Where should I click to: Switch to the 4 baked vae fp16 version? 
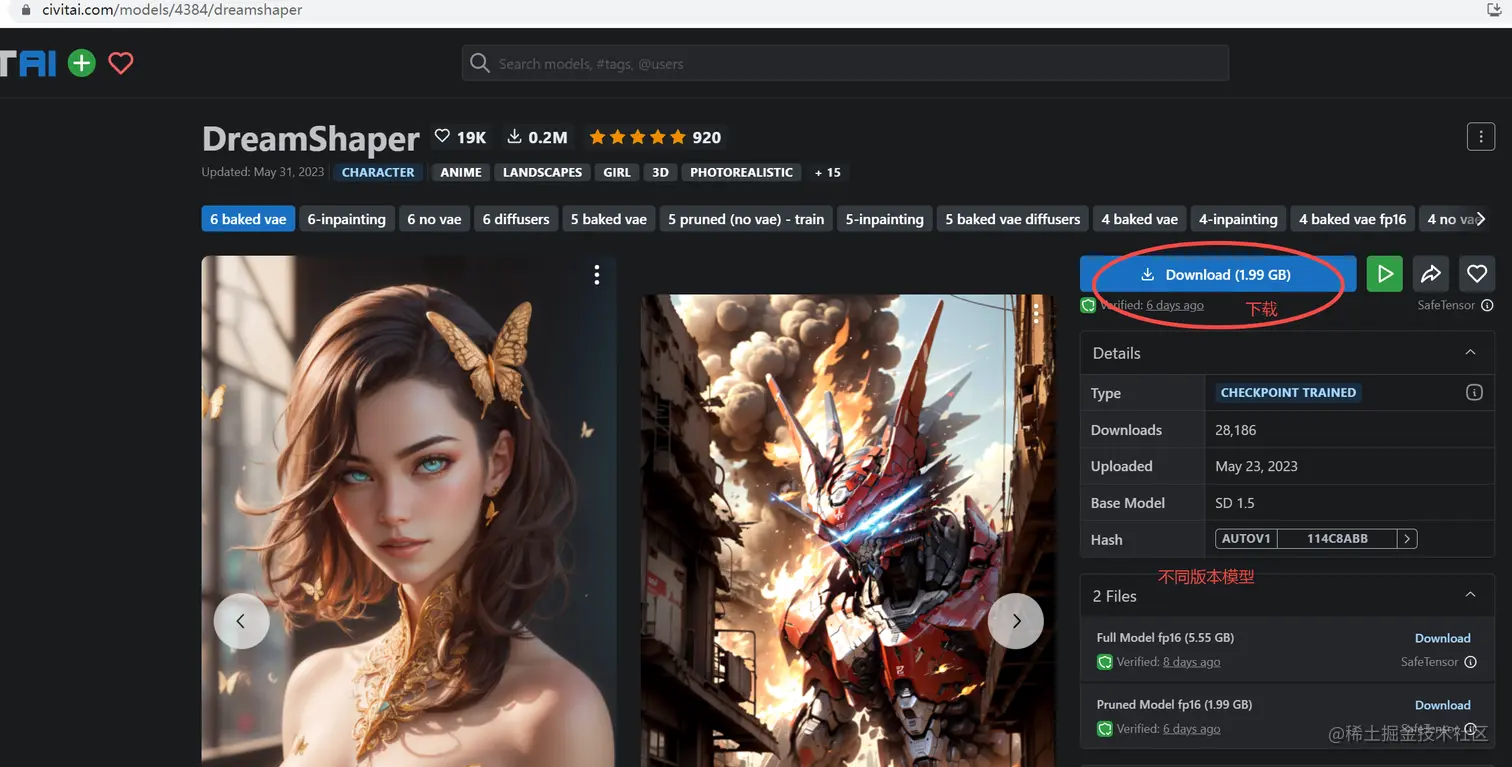point(1353,219)
